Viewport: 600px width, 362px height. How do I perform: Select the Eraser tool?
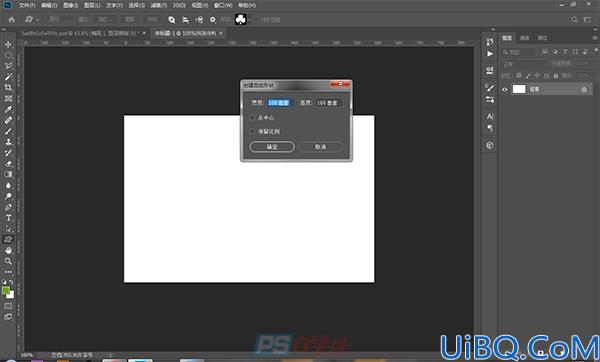pos(8,163)
